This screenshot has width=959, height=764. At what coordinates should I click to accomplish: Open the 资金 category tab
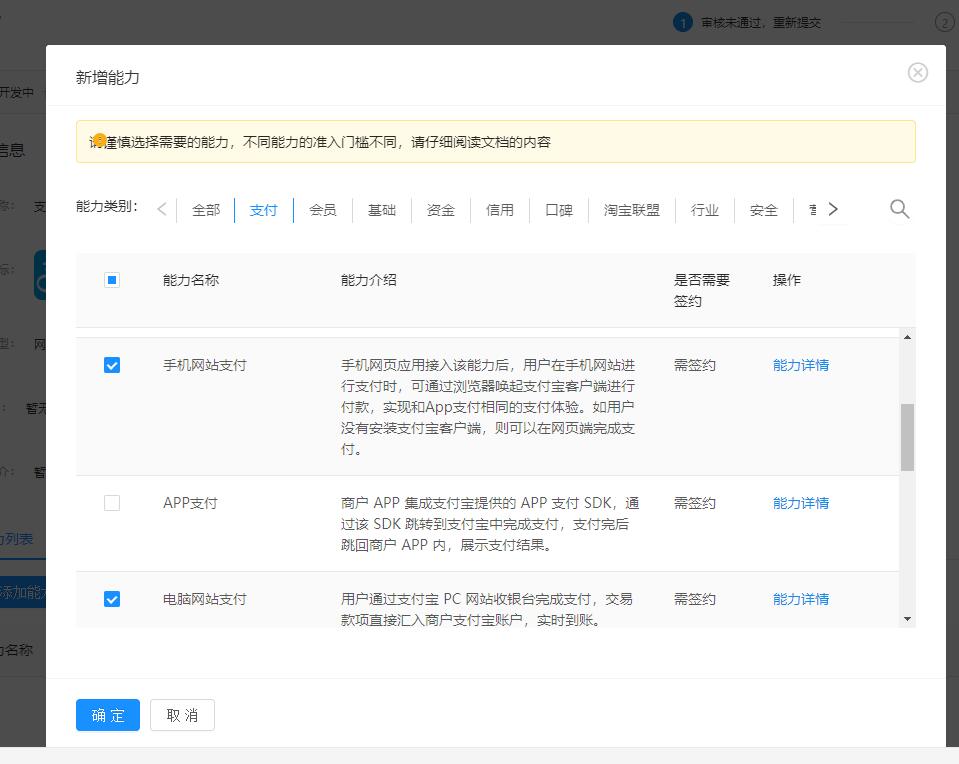click(x=440, y=210)
